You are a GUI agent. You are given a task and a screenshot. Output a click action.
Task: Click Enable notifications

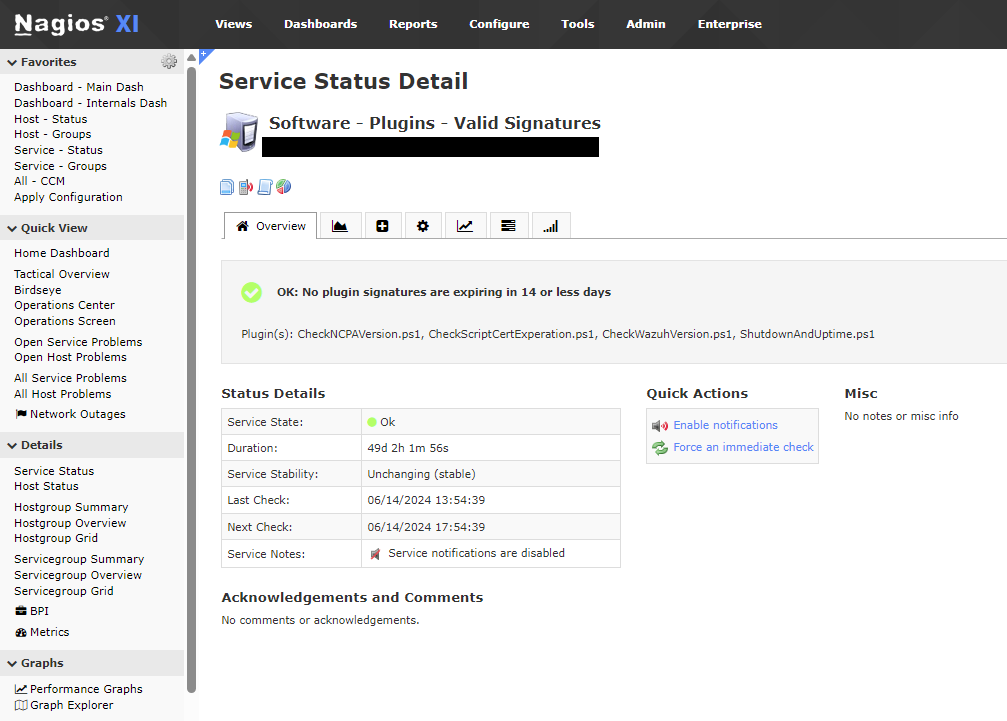725,425
